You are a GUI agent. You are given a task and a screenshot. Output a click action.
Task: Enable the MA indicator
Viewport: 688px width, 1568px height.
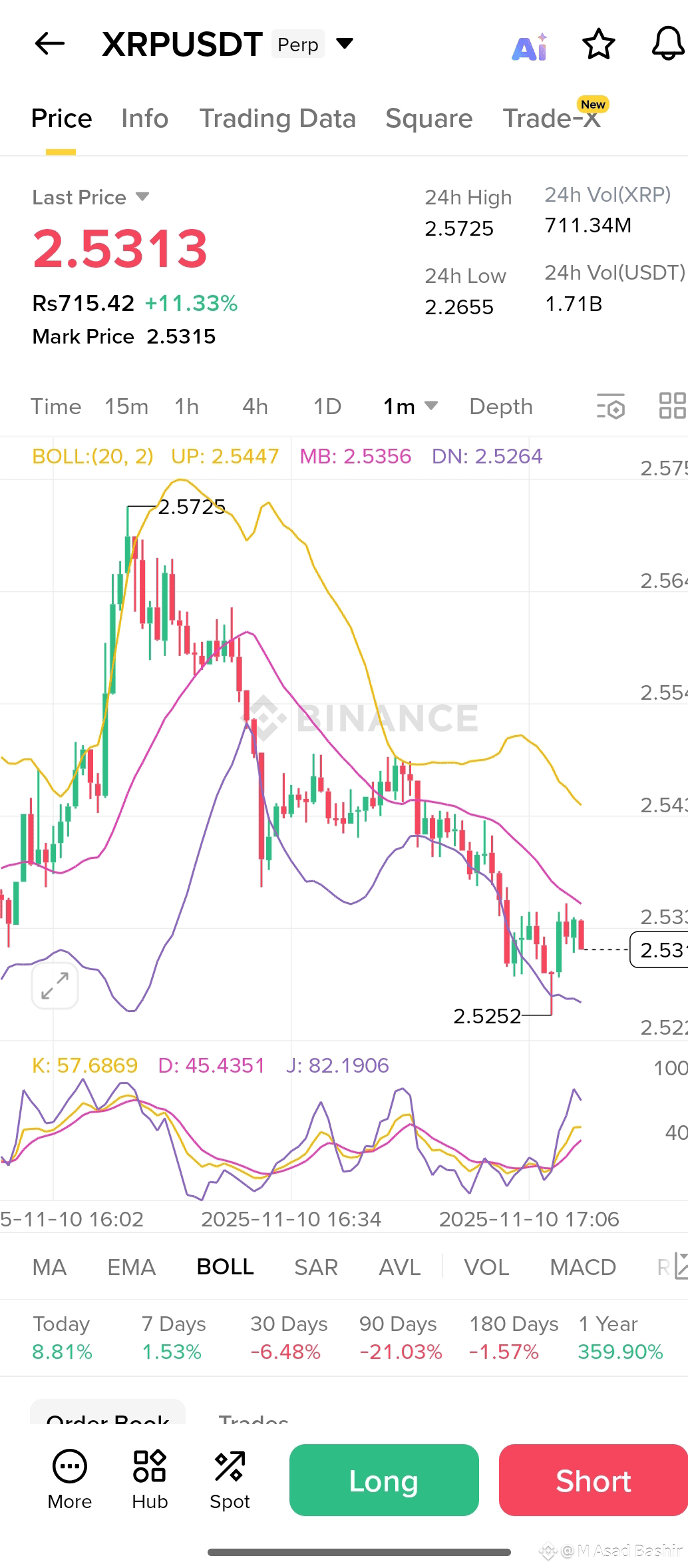[x=49, y=1267]
